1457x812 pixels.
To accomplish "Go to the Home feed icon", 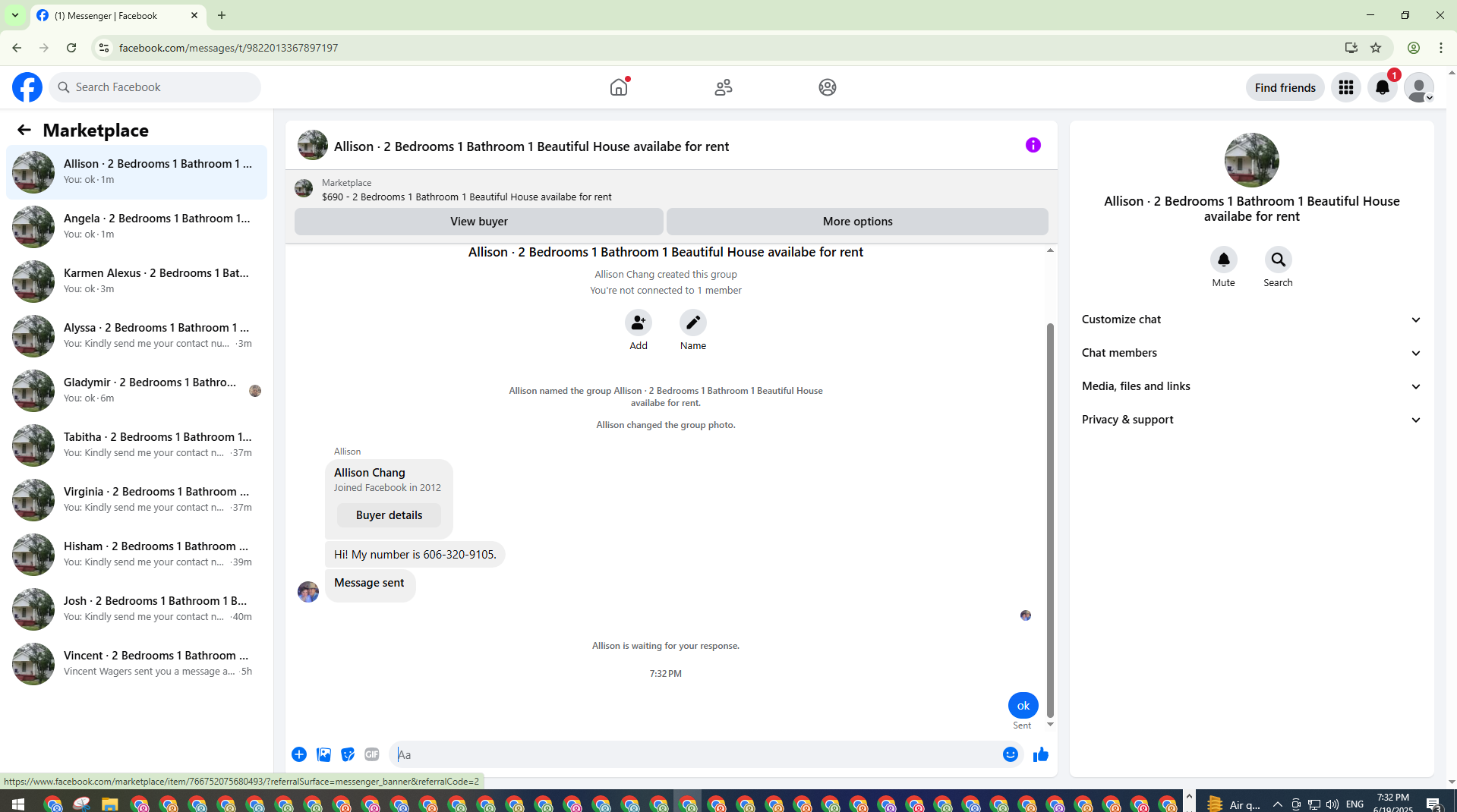I will coord(619,87).
